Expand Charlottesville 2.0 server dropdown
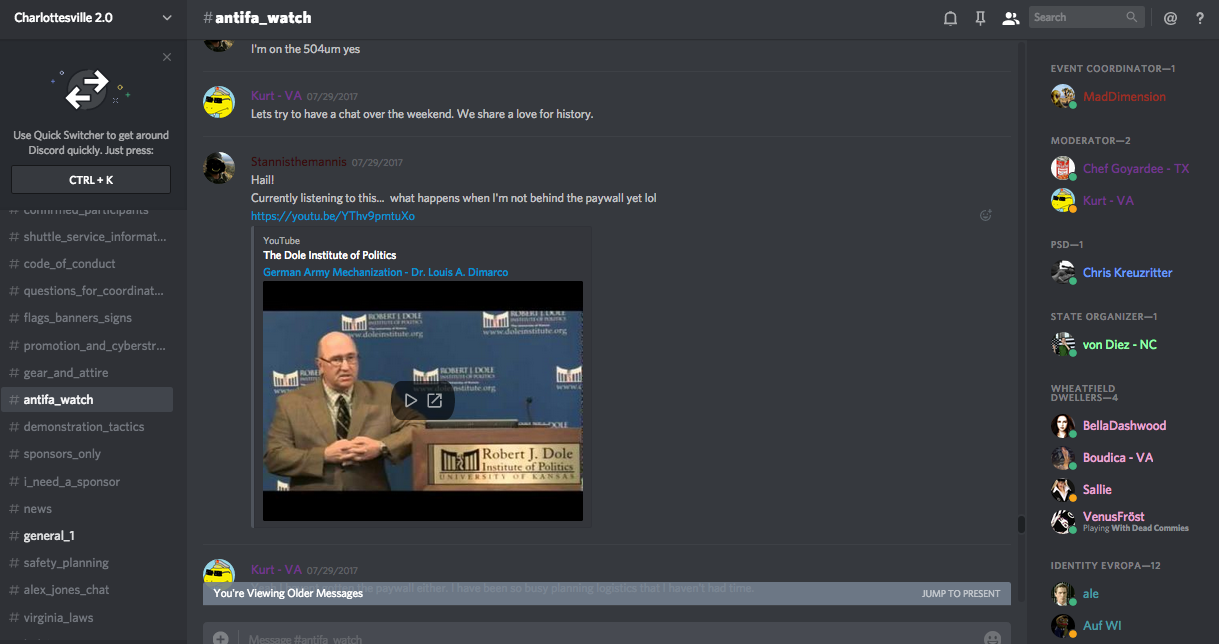1219x644 pixels. pos(166,18)
